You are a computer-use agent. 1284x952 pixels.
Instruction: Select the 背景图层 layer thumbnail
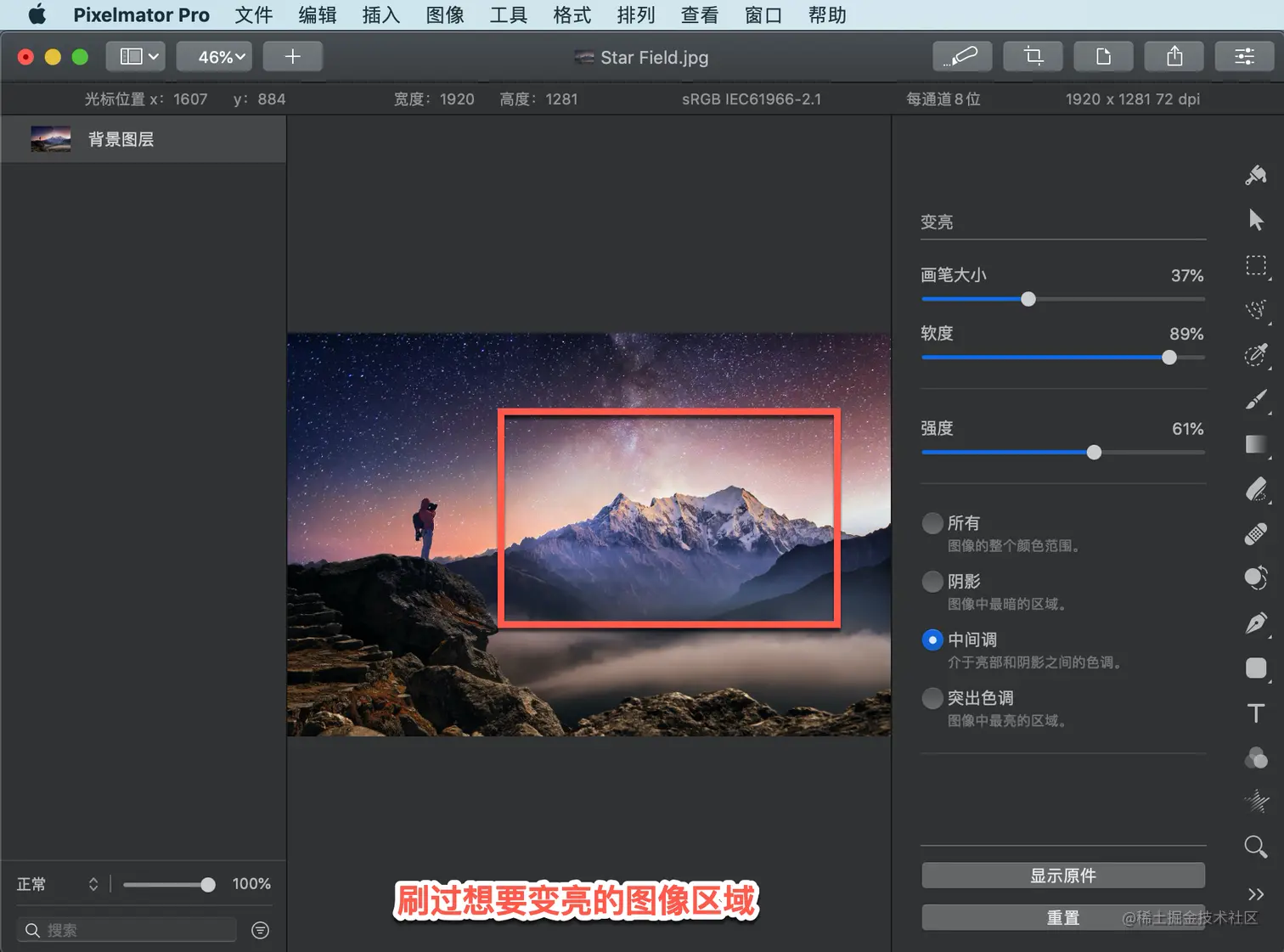tap(51, 139)
